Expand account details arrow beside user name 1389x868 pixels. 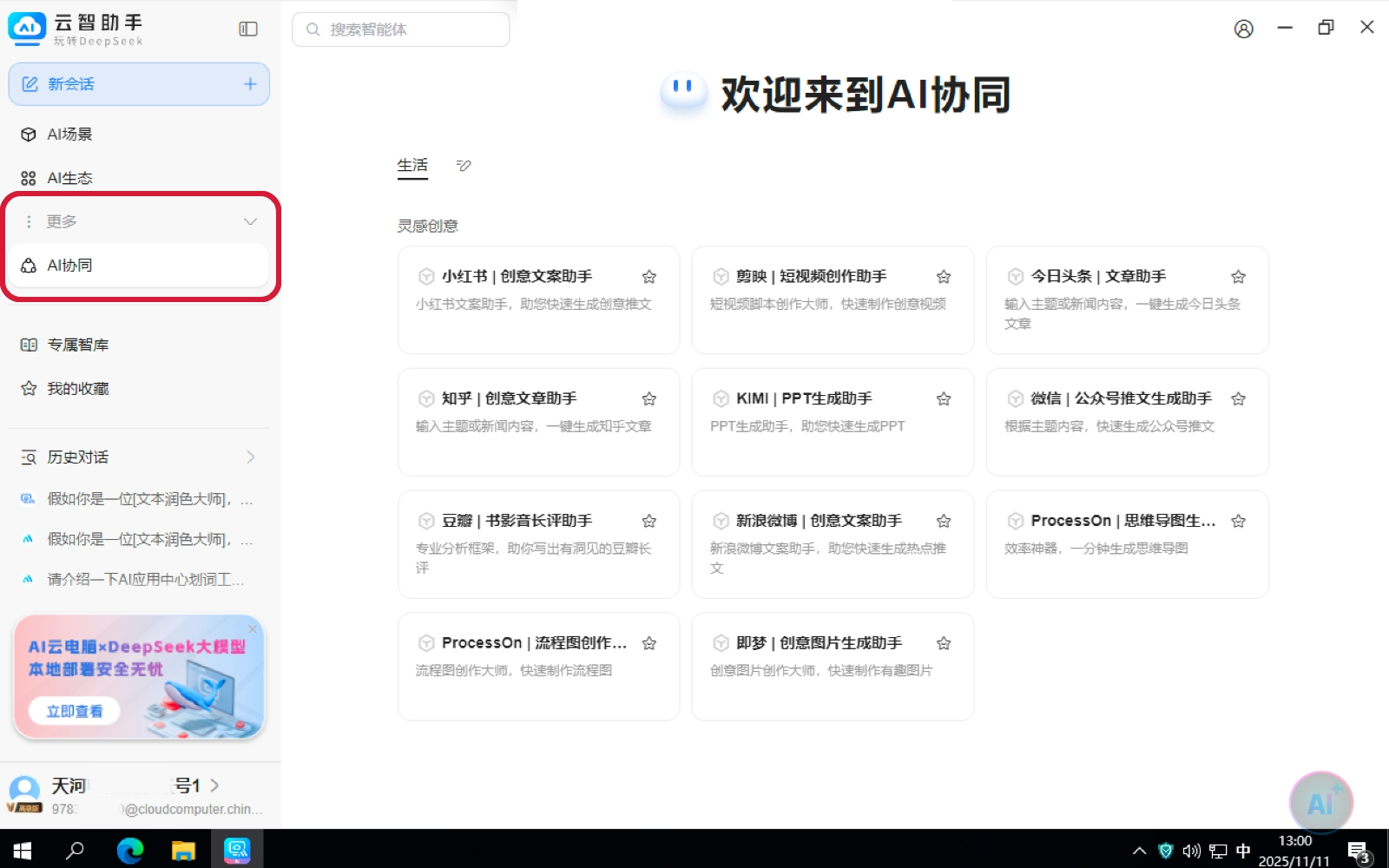tap(214, 786)
